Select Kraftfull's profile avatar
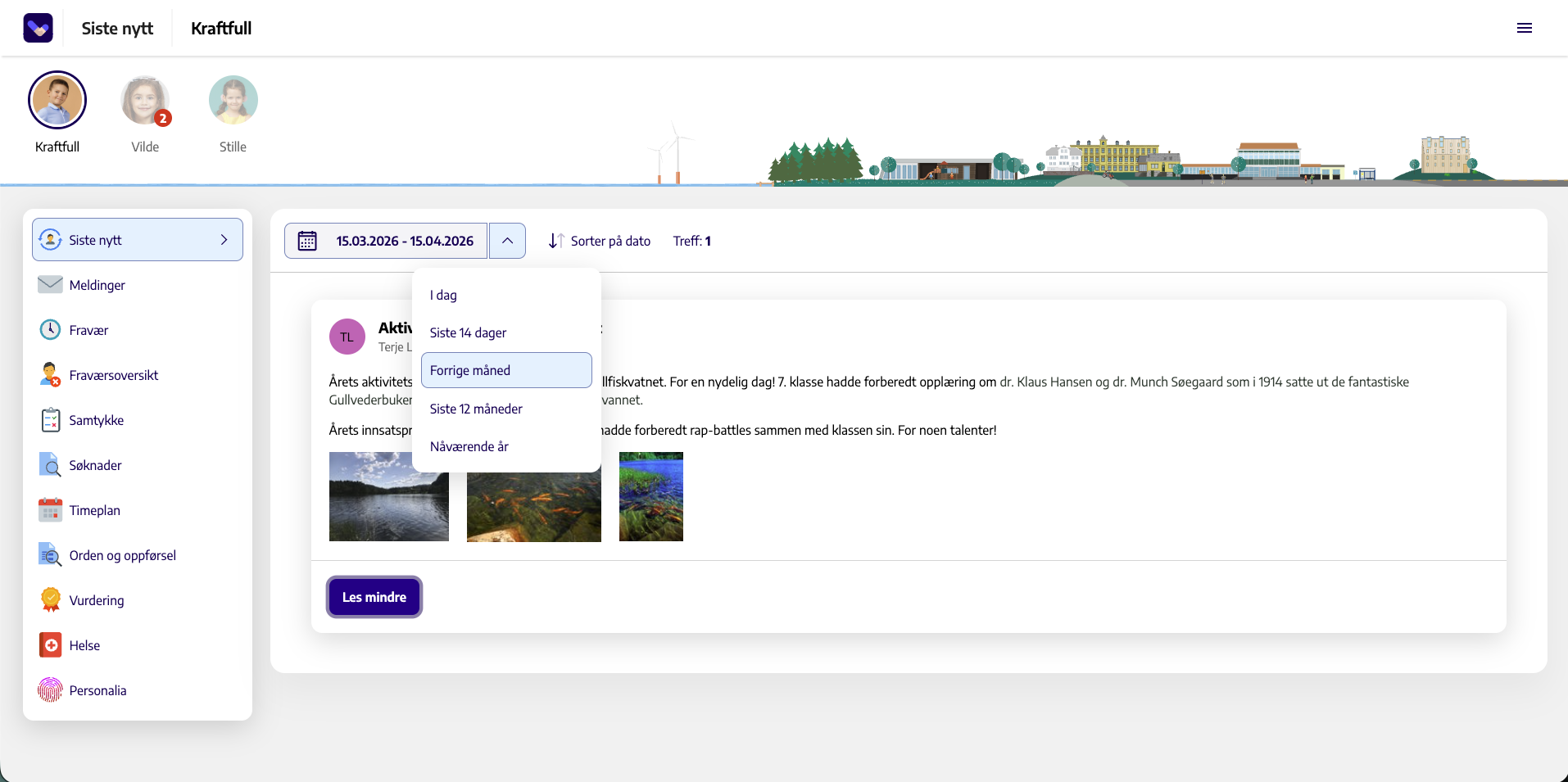 [57, 100]
